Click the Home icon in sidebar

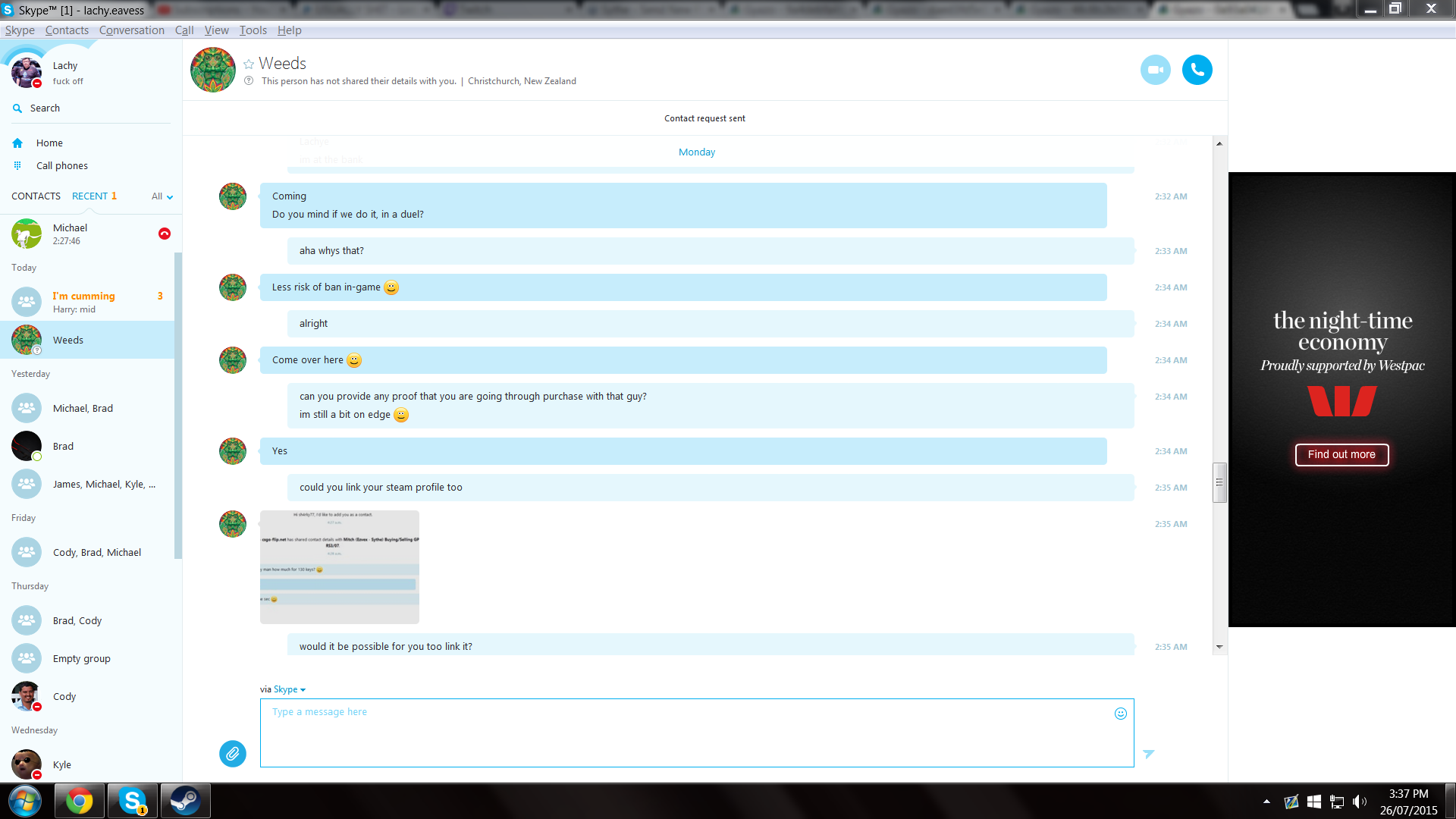tap(17, 143)
